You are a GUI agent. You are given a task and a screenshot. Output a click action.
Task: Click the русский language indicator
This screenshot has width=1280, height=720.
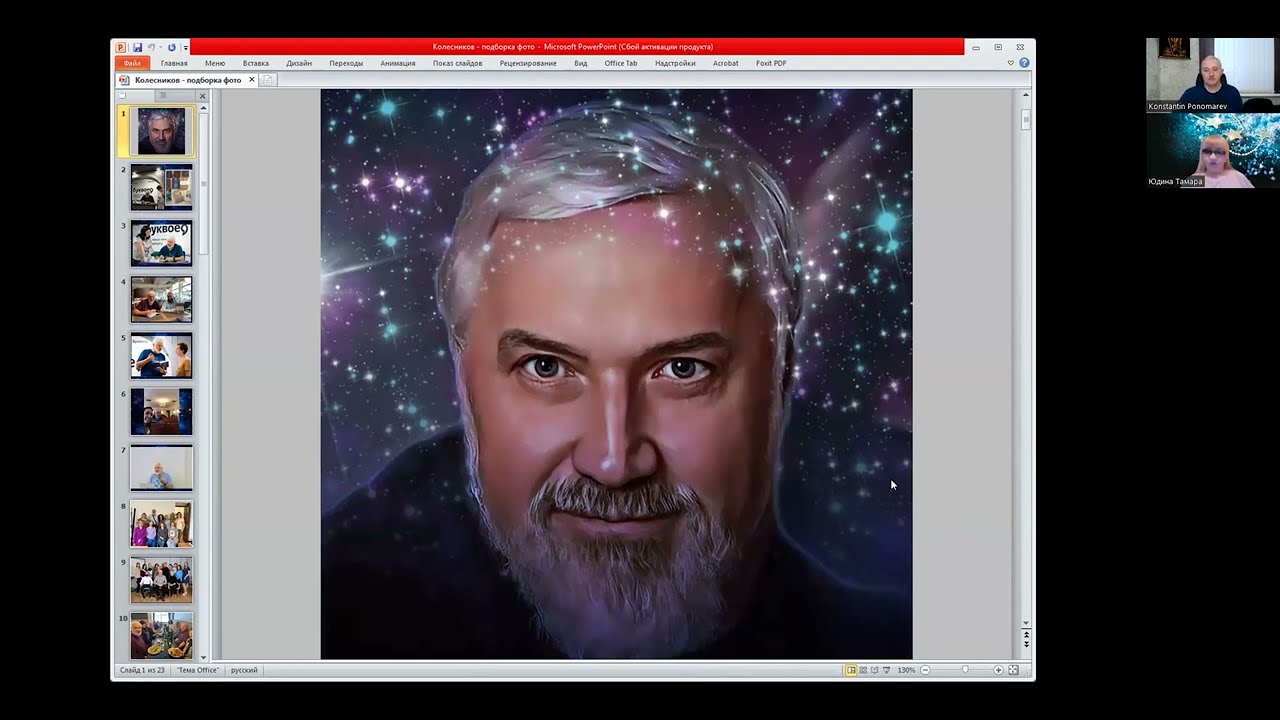click(244, 670)
